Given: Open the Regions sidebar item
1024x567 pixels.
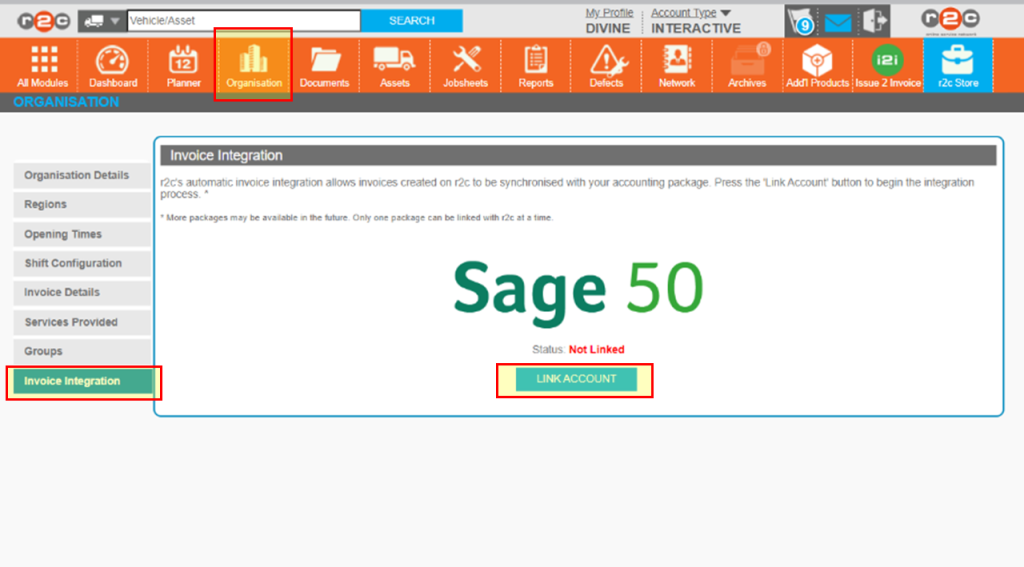Looking at the screenshot, I should tap(82, 204).
